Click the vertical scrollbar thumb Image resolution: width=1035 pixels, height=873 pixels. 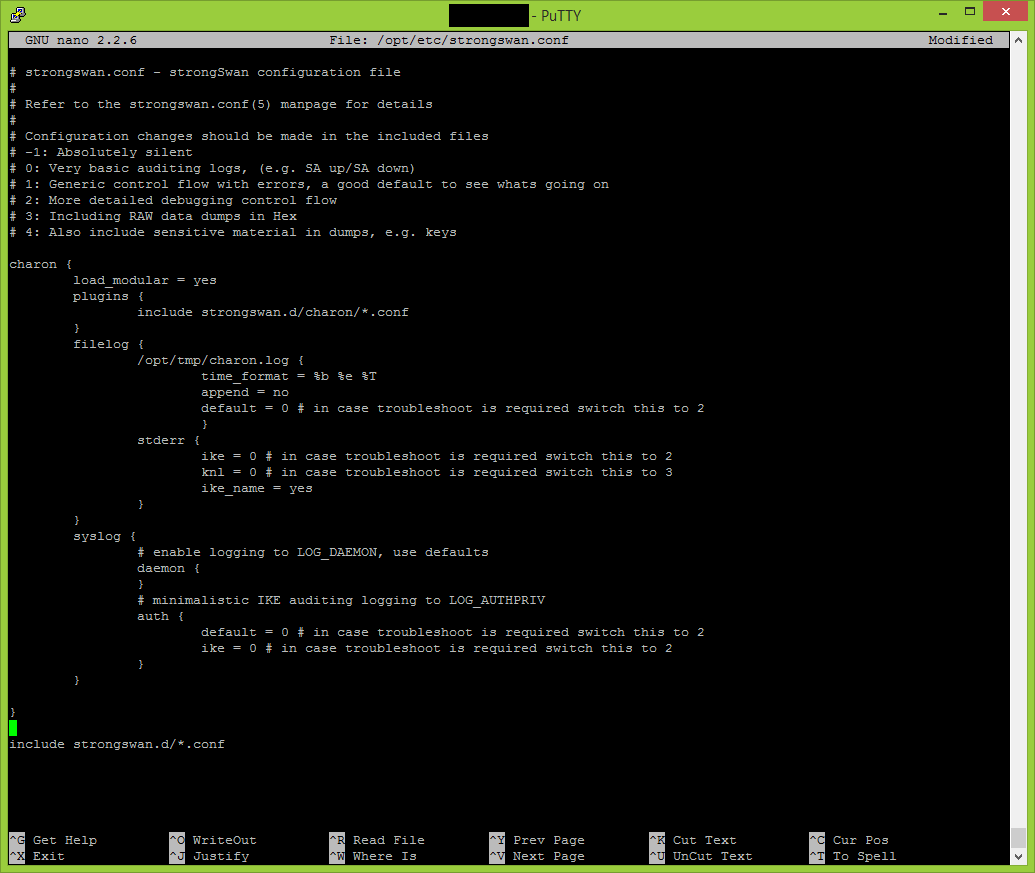(x=1018, y=837)
